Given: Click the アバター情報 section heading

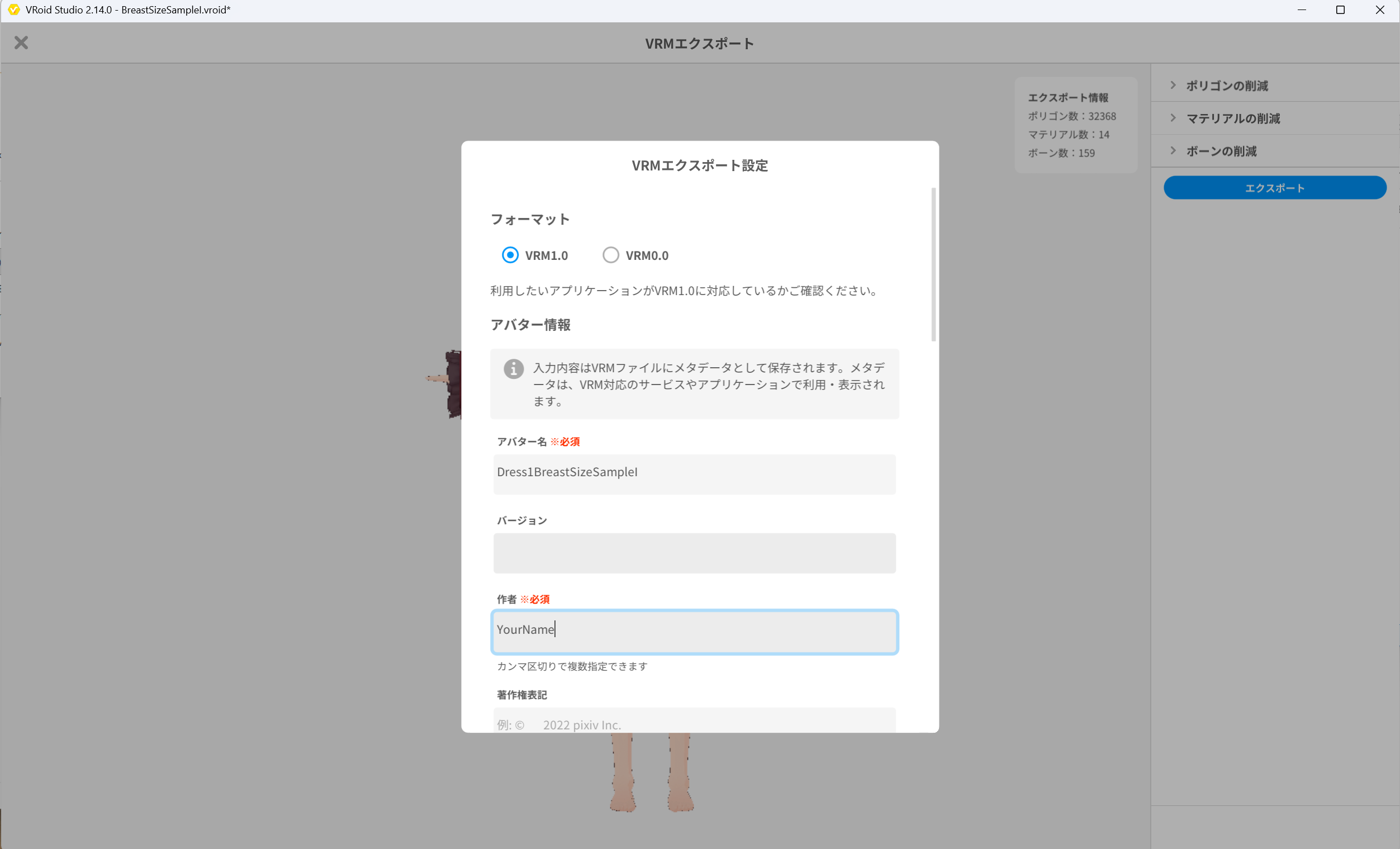Looking at the screenshot, I should click(530, 325).
